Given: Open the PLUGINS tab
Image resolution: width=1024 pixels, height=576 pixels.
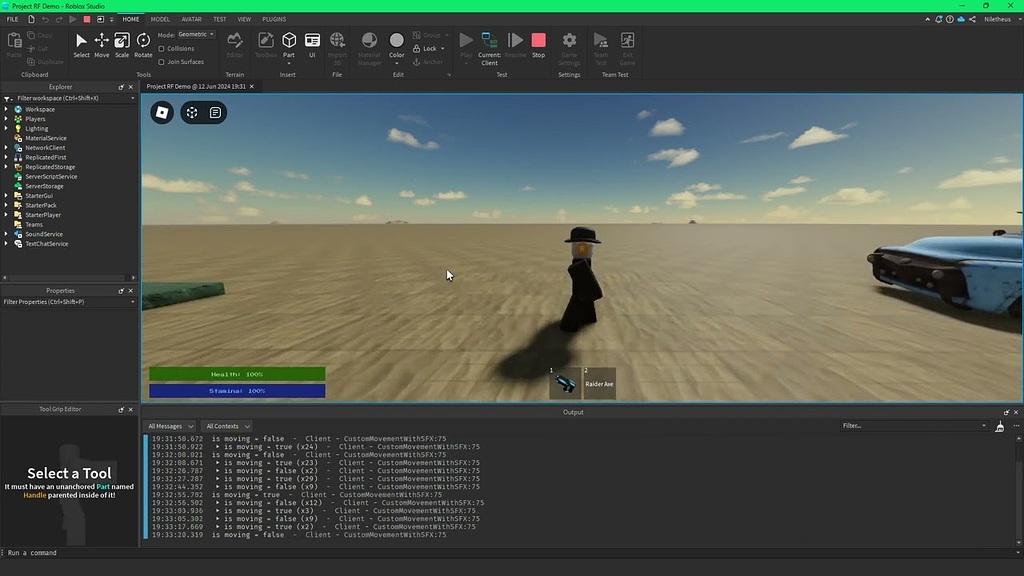Looking at the screenshot, I should click(x=272, y=18).
